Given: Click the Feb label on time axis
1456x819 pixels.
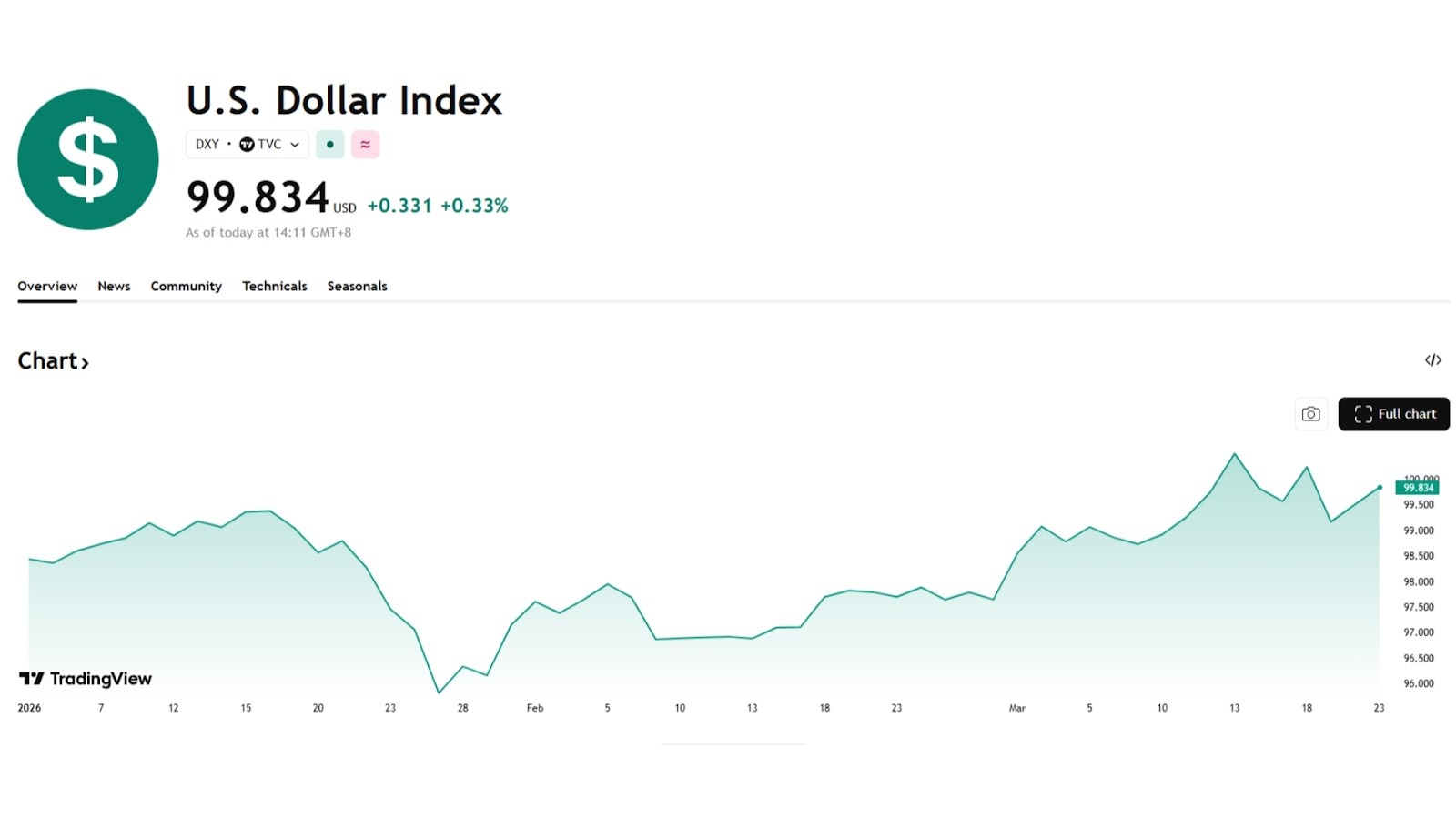Looking at the screenshot, I should [535, 708].
